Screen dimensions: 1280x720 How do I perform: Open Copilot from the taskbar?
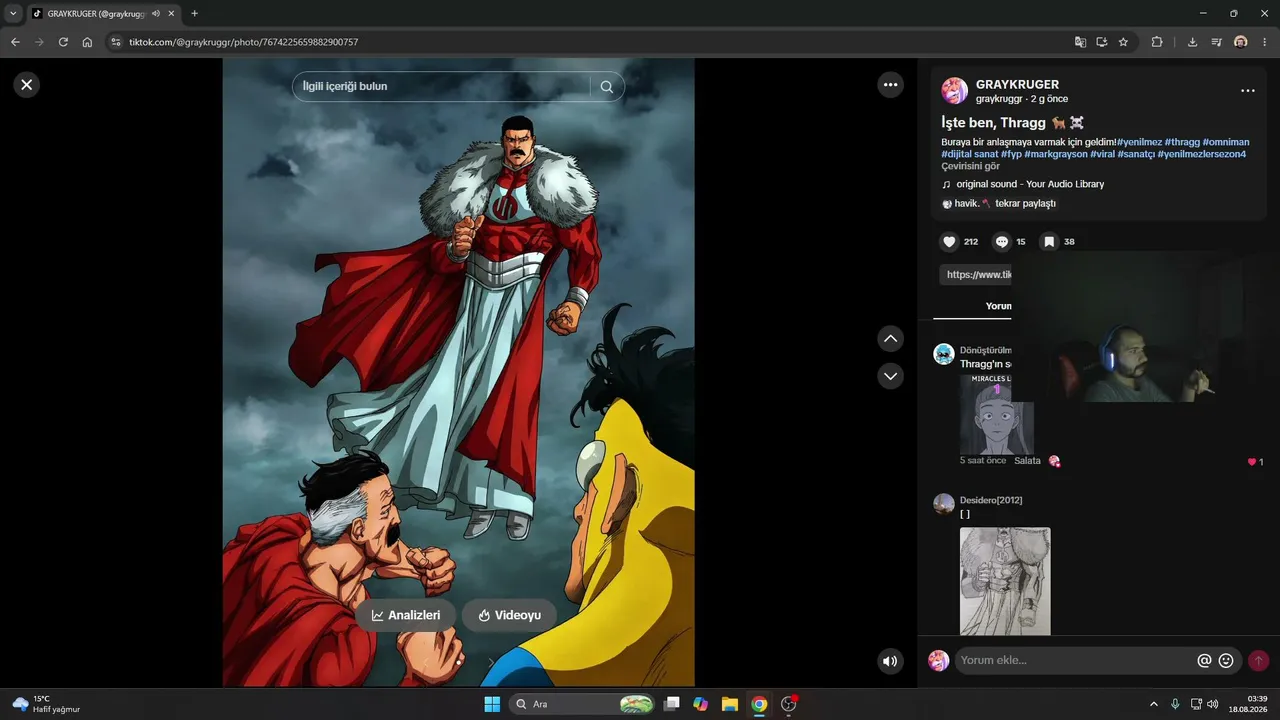tap(701, 704)
